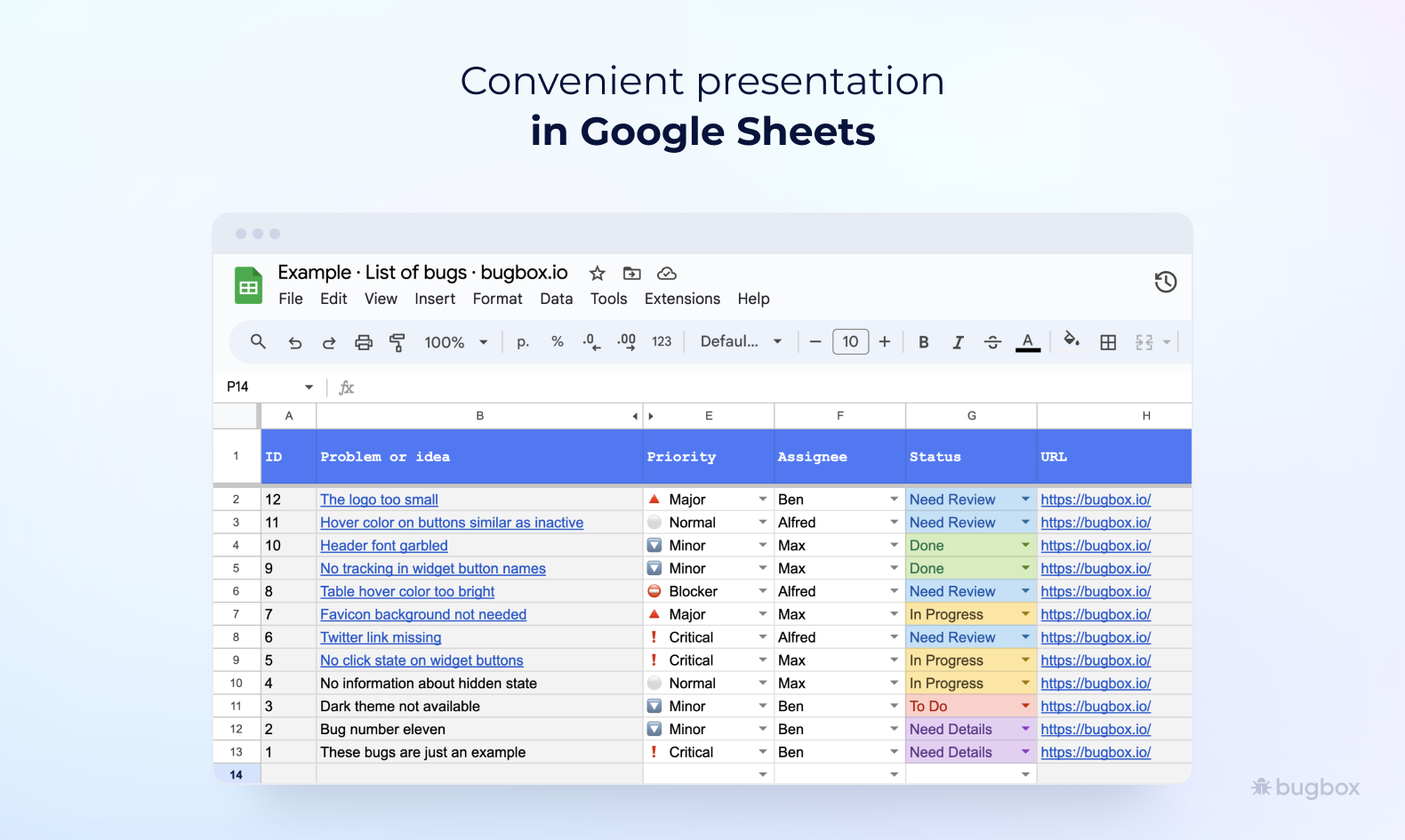Open bugbox.io URL in row 13

tap(1096, 752)
